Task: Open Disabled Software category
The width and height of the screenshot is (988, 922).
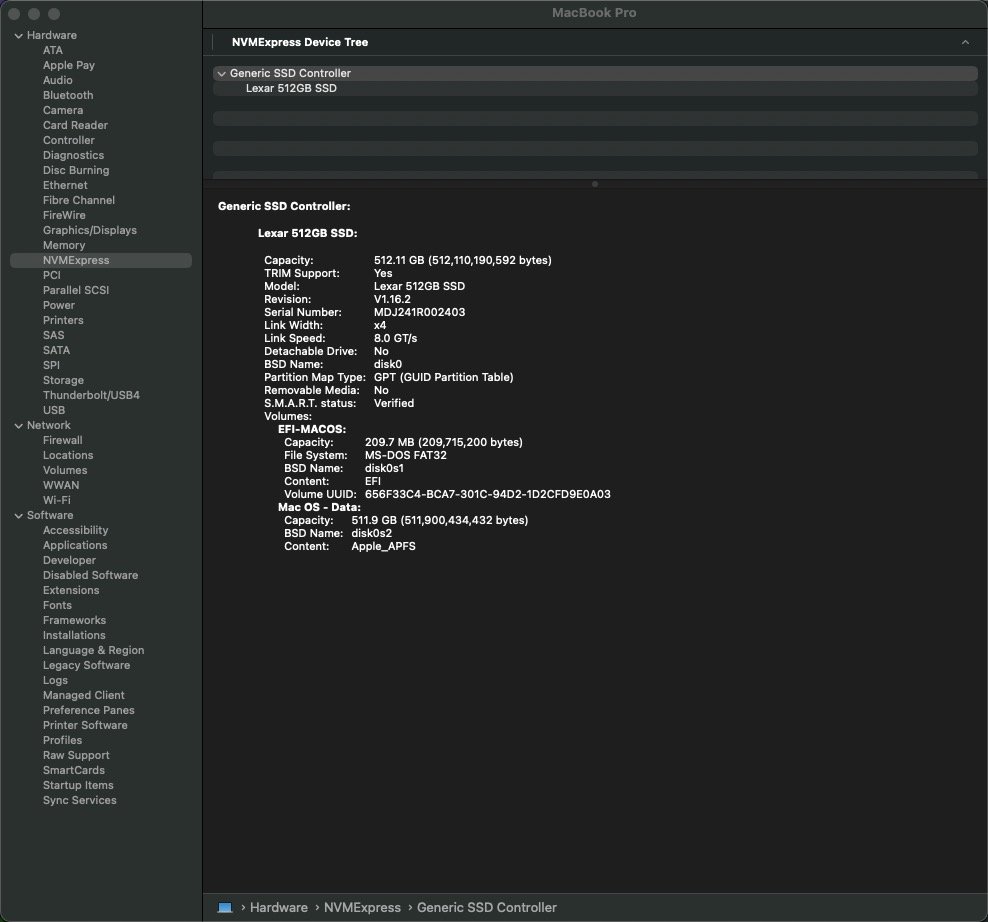Action: [x=90, y=575]
